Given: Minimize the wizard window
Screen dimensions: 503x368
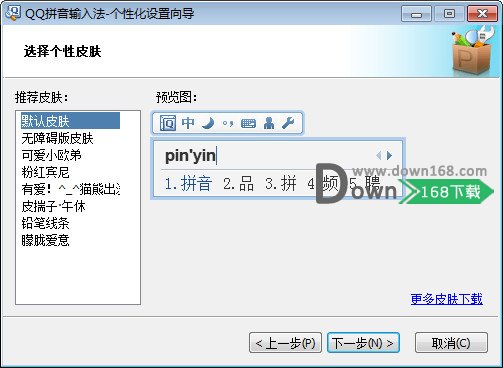Looking at the screenshot, I should pyautogui.click(x=416, y=14).
